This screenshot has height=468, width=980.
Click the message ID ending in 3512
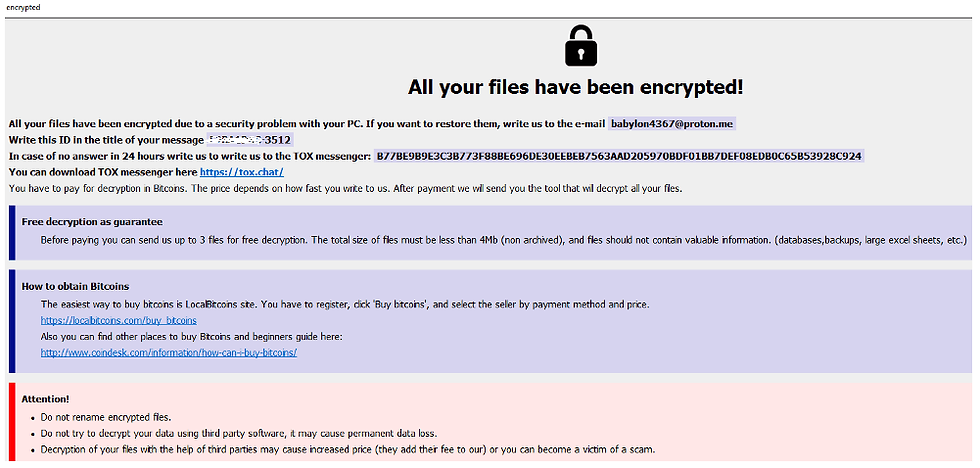250,140
